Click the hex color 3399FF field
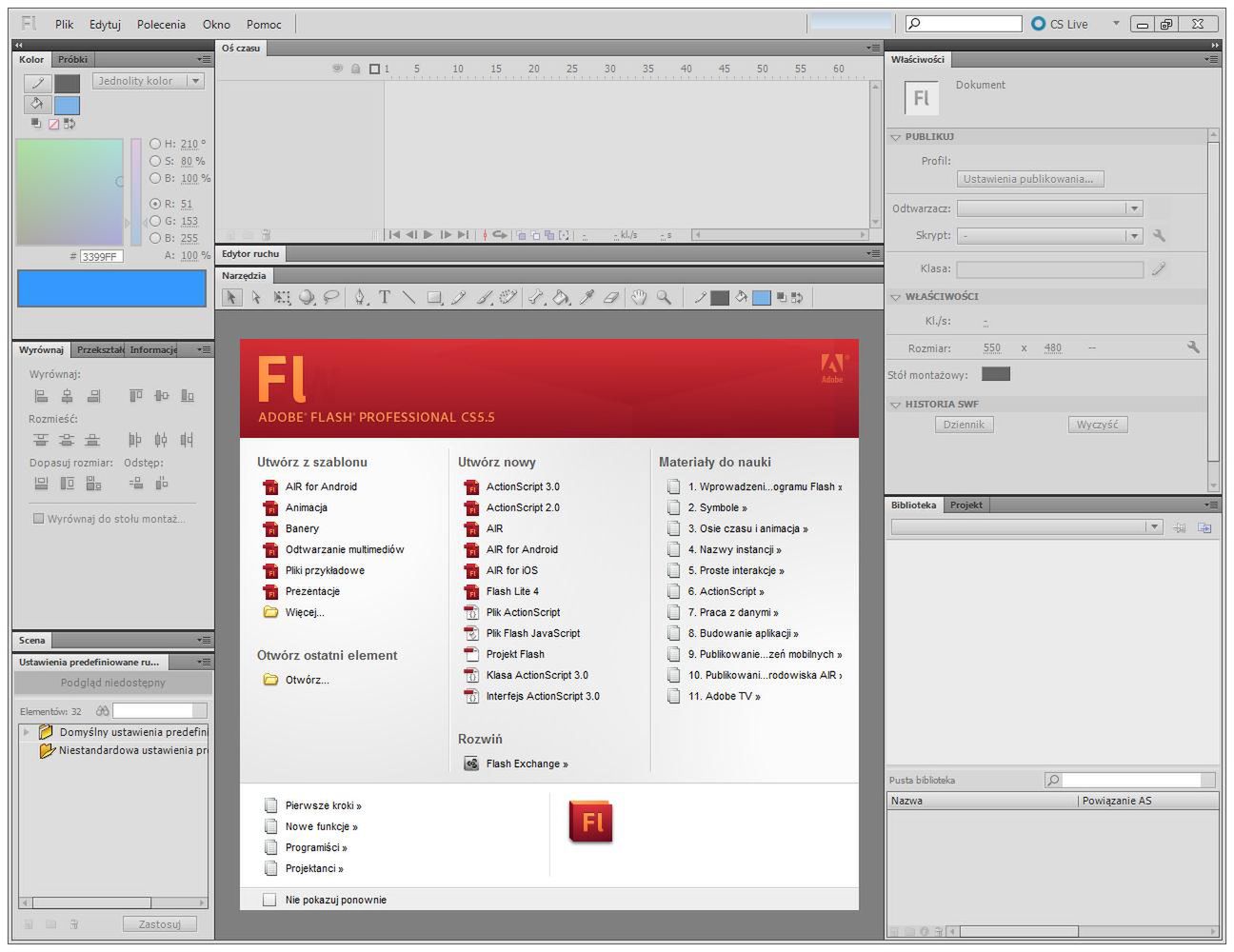The height and width of the screenshot is (952, 1234). pos(101,256)
